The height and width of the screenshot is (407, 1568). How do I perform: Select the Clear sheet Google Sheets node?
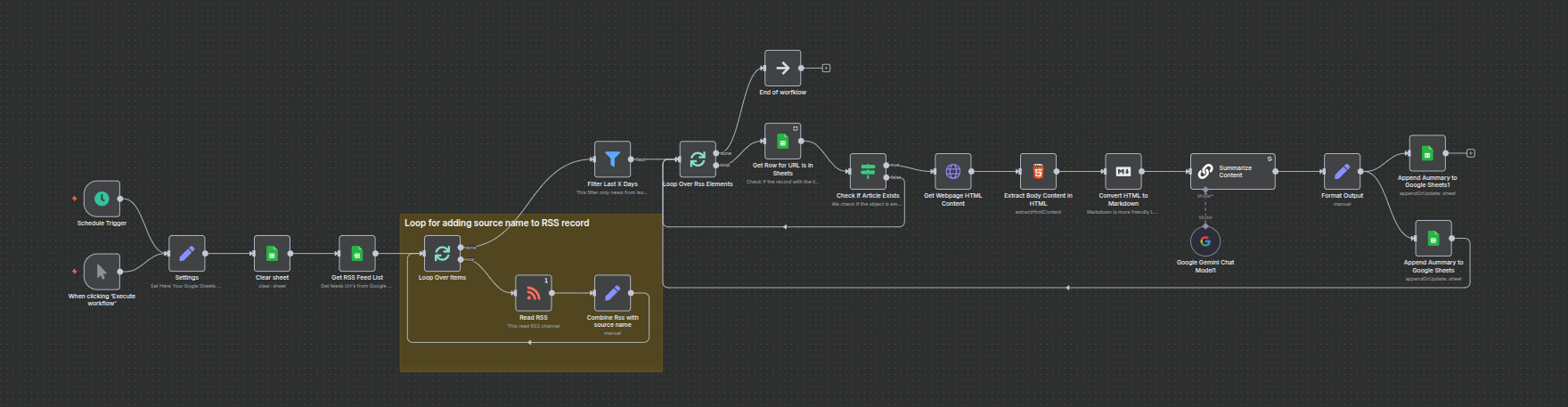coord(272,254)
